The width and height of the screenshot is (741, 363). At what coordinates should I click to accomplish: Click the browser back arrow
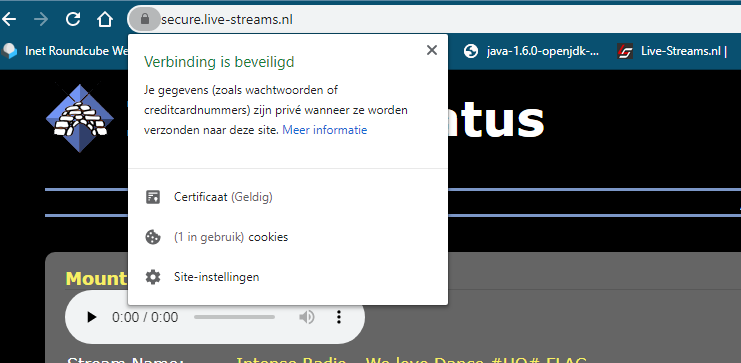point(9,19)
